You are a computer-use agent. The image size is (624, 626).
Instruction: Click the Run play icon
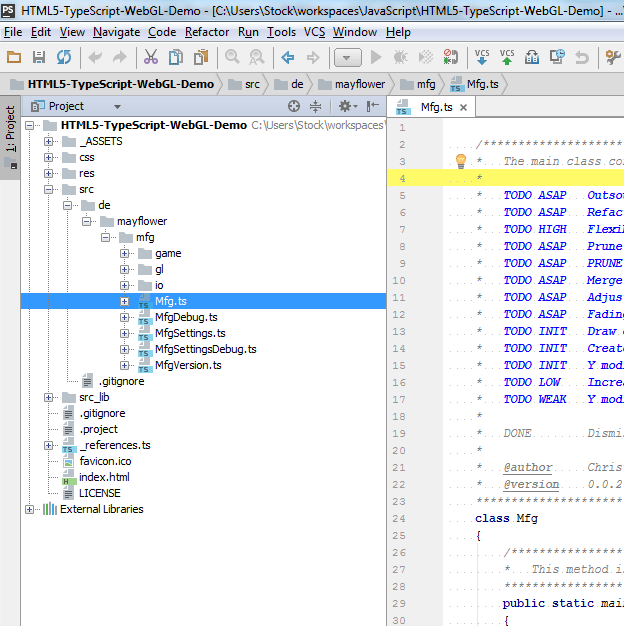[x=376, y=57]
